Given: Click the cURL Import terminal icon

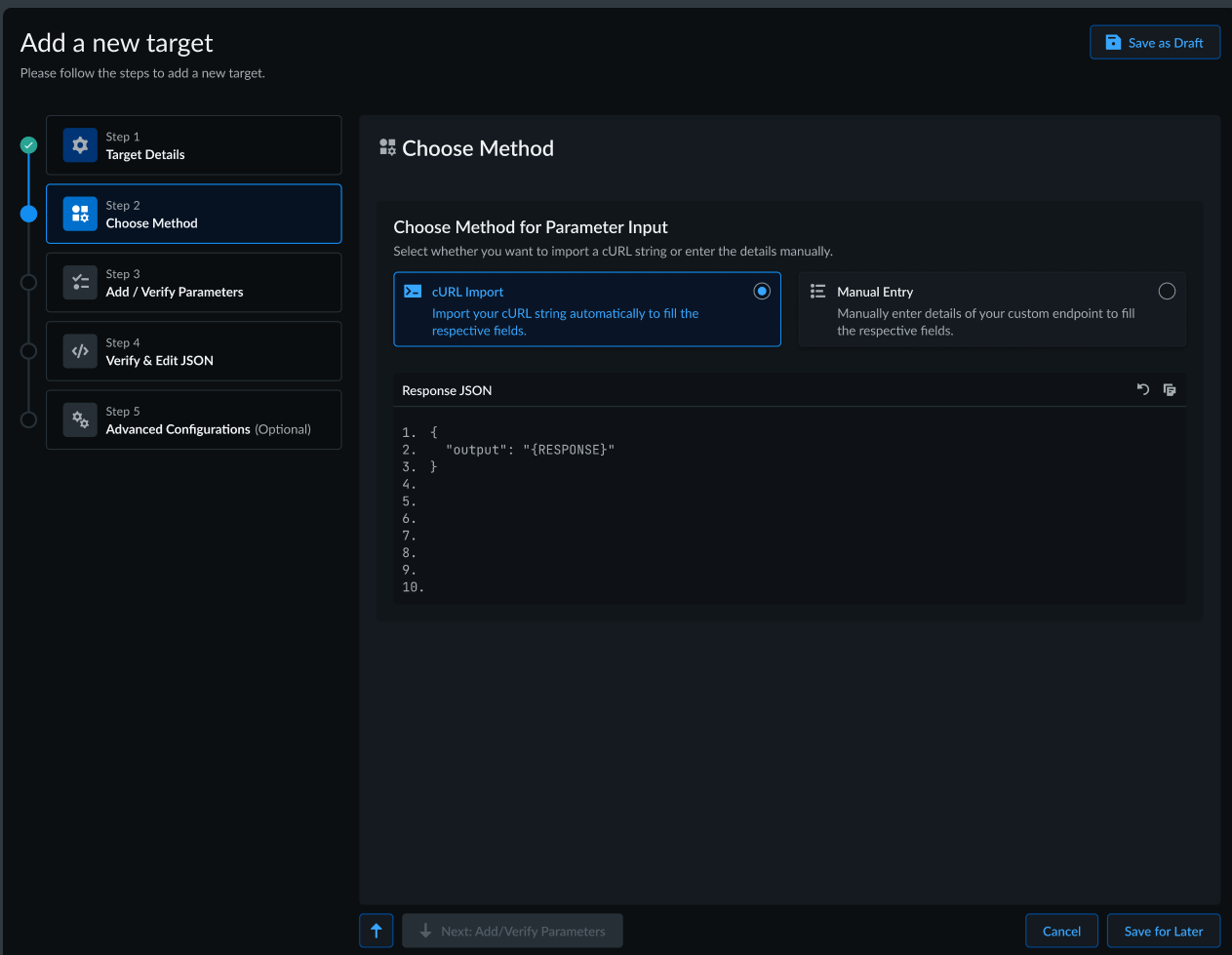Looking at the screenshot, I should tap(413, 291).
